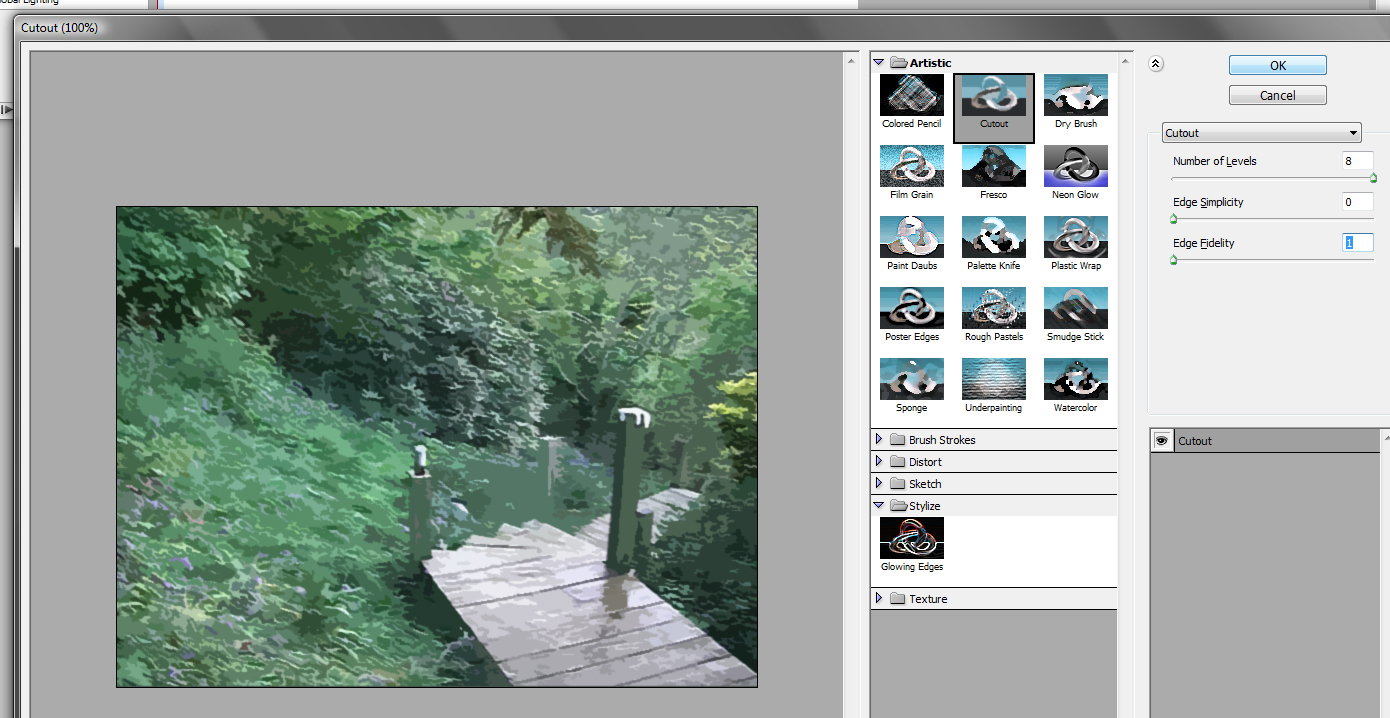Toggle the Cutout effect layer eye icon
The width and height of the screenshot is (1390, 718).
coord(1162,441)
